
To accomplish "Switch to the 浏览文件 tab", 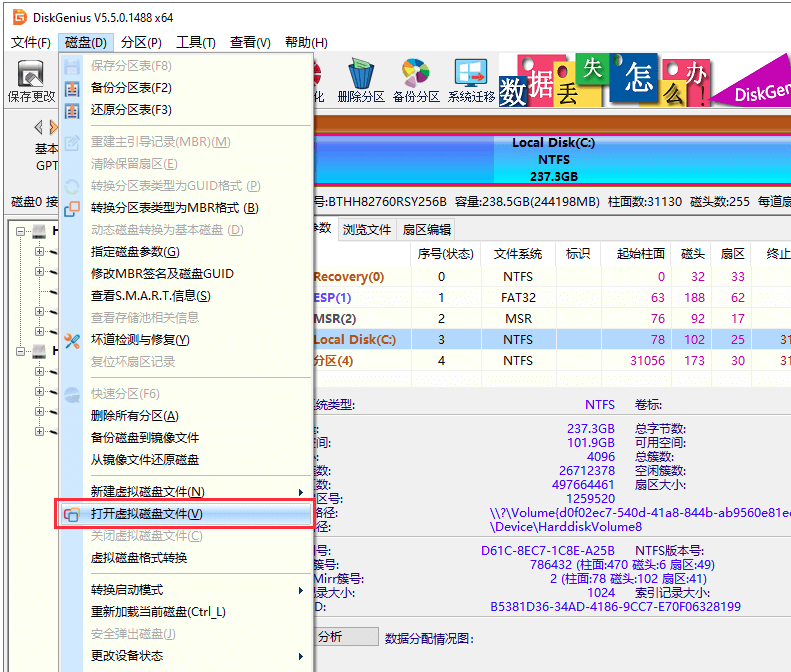I will point(367,229).
